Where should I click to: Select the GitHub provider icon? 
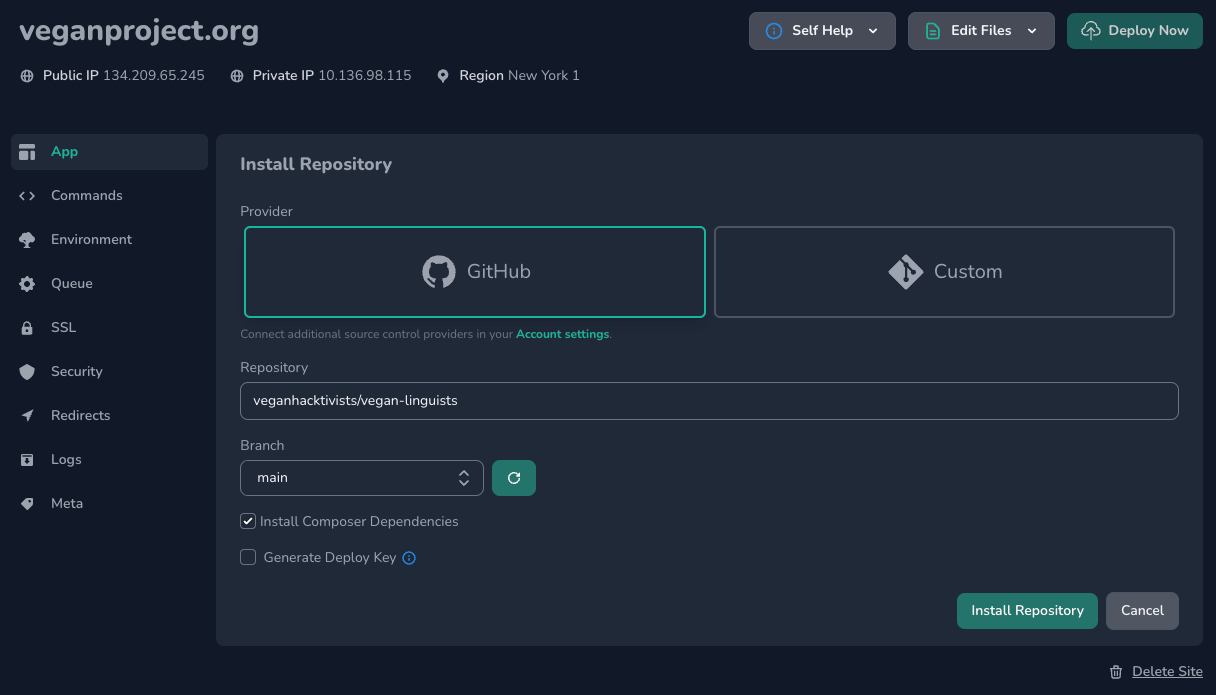(438, 271)
